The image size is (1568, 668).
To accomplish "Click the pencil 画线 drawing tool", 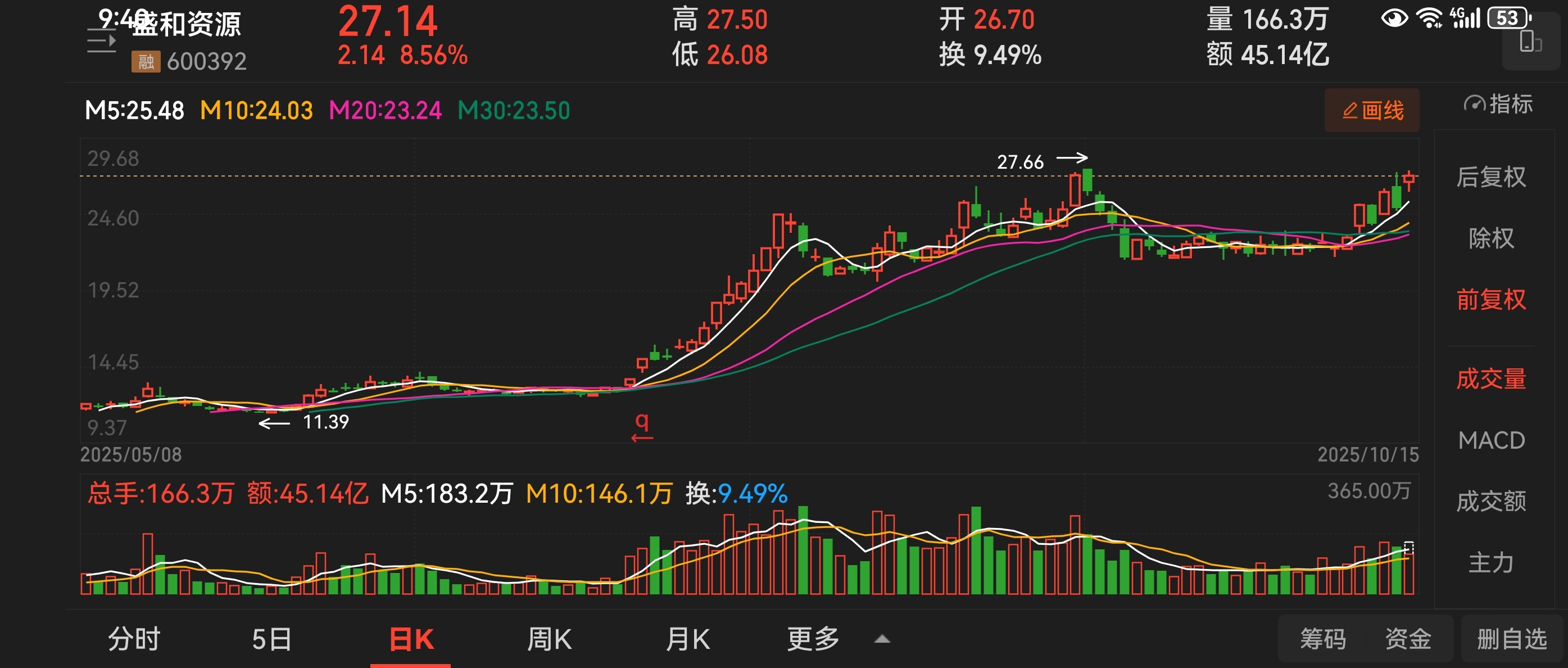I will point(1371,110).
